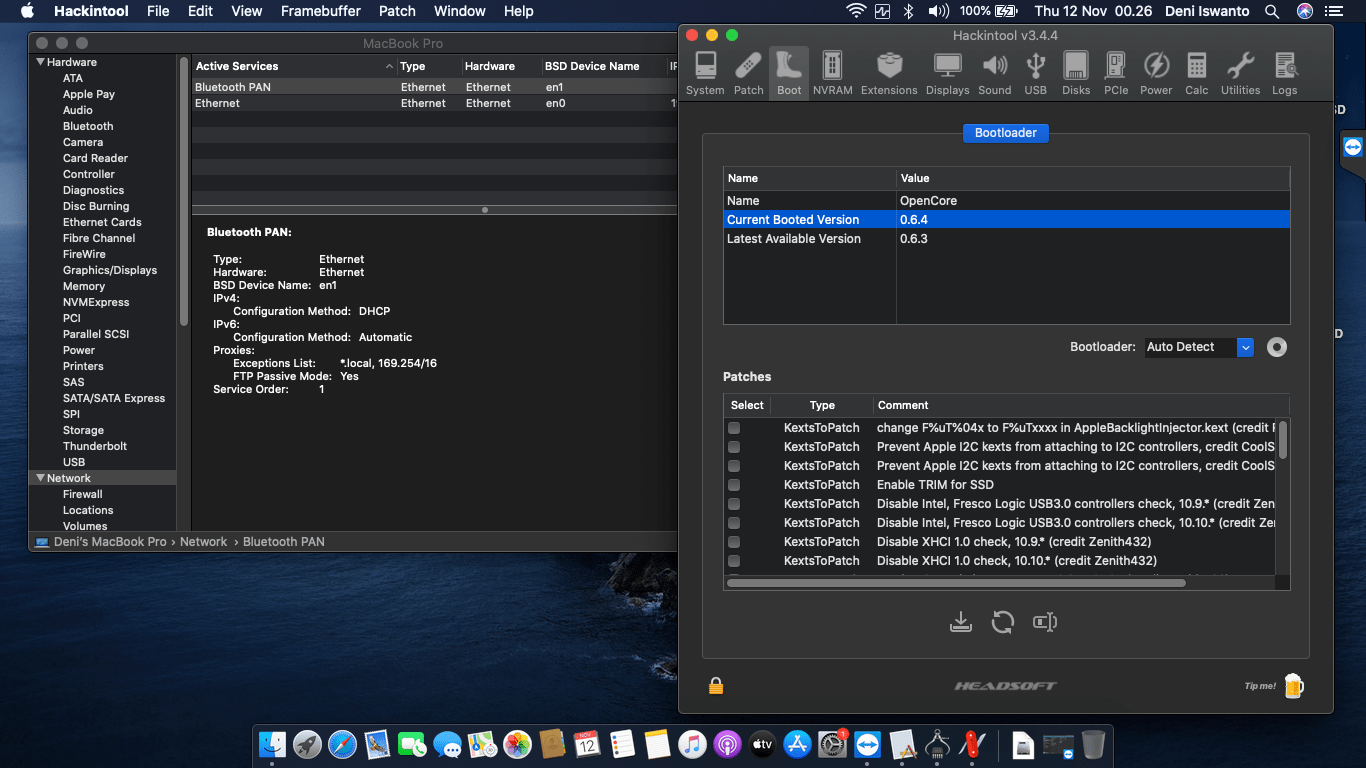Open the App Store icon in the Dock
This screenshot has height=768, width=1366.
(797, 744)
